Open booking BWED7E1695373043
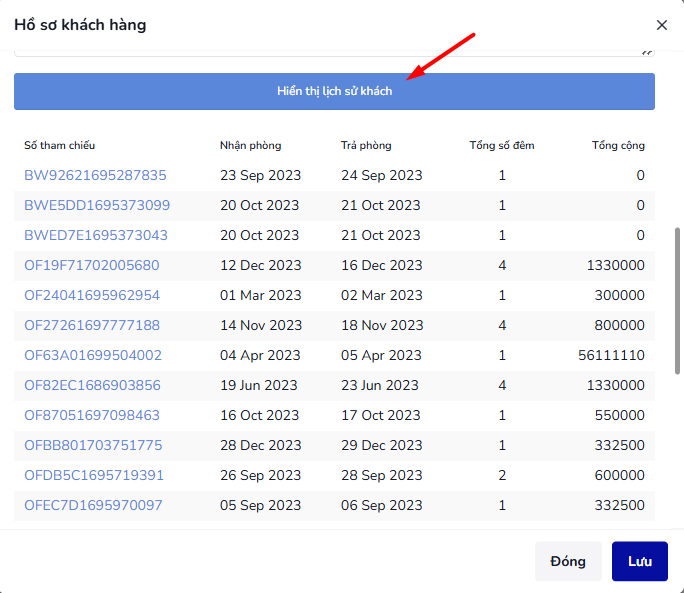 96,235
